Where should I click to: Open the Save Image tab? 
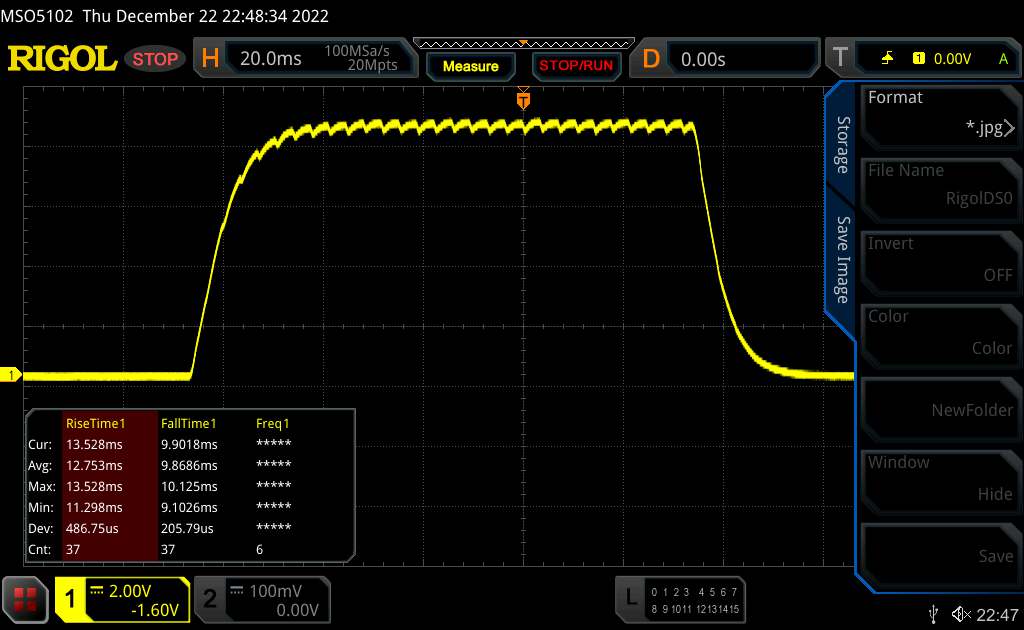pyautogui.click(x=842, y=259)
